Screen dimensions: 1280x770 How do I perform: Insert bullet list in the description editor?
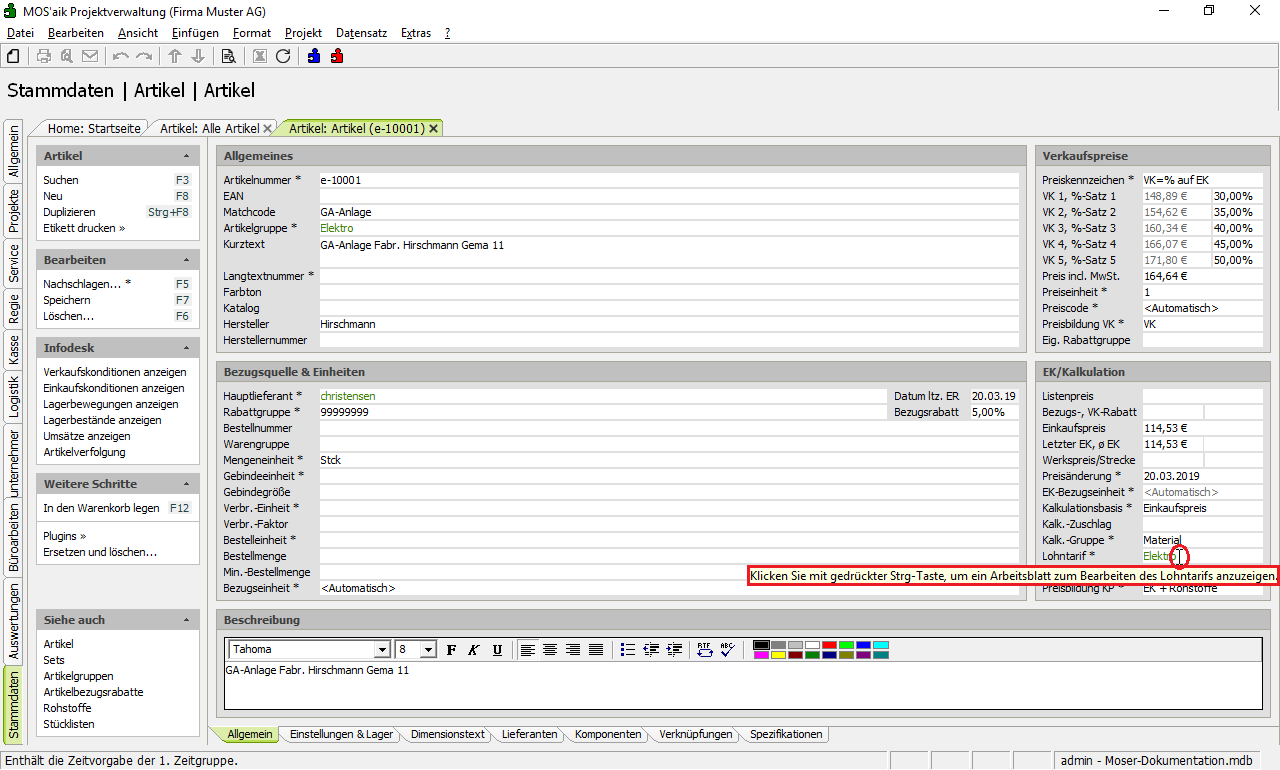pos(627,650)
